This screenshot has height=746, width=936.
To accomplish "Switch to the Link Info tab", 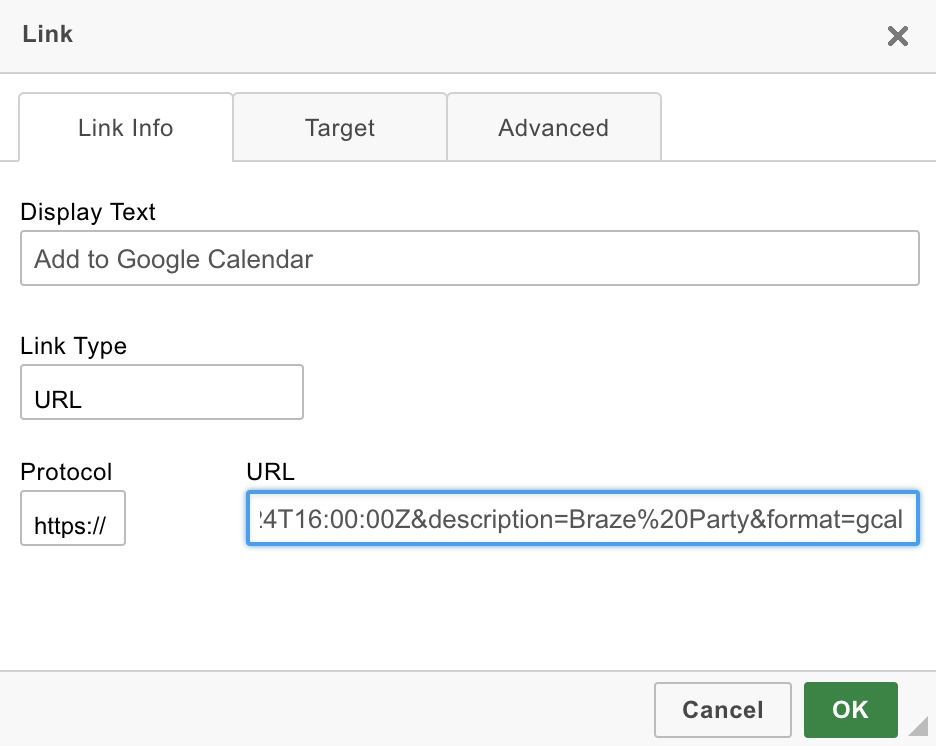I will coord(125,127).
